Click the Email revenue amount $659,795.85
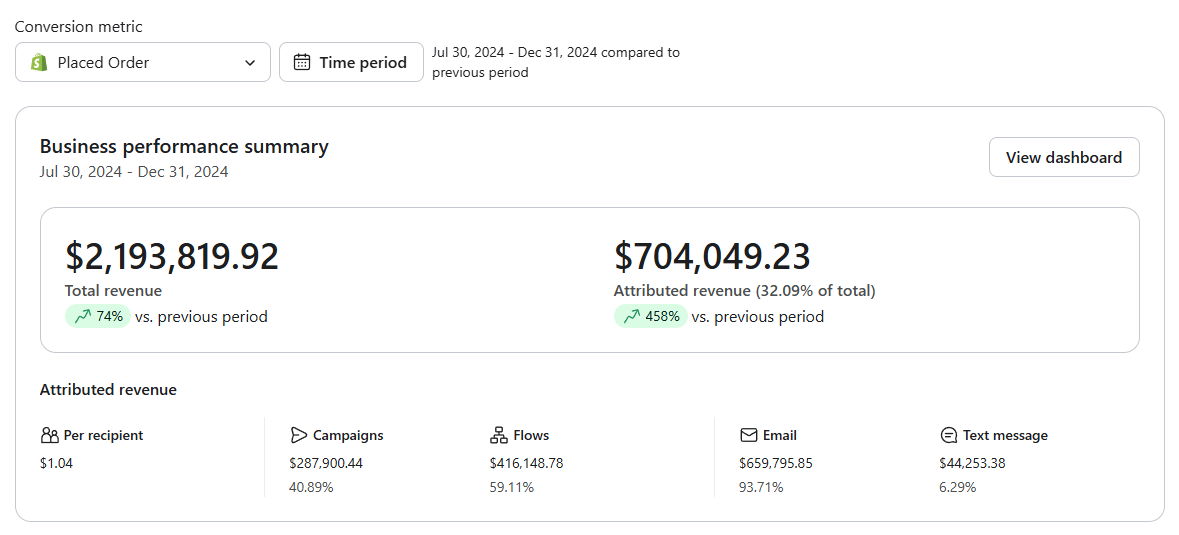The image size is (1179, 535). pos(776,463)
